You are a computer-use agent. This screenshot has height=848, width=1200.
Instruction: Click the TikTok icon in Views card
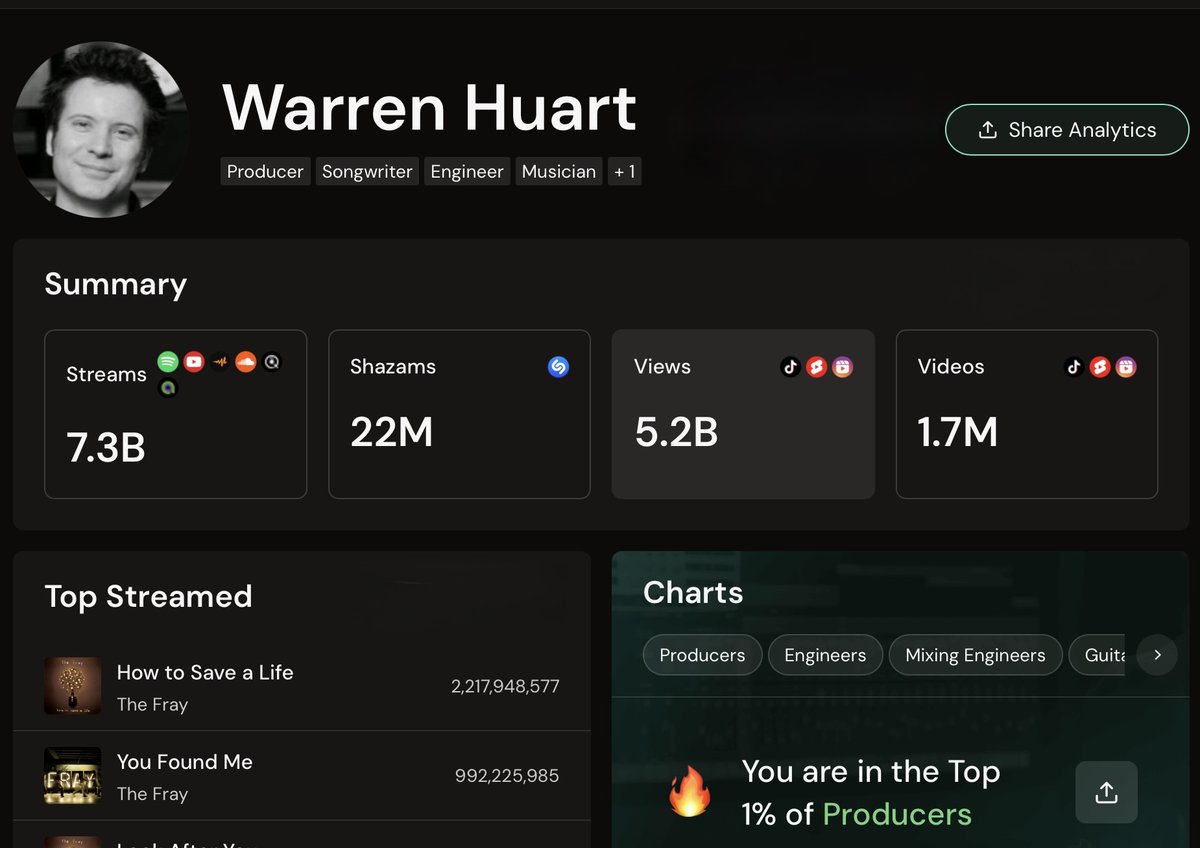pos(790,367)
